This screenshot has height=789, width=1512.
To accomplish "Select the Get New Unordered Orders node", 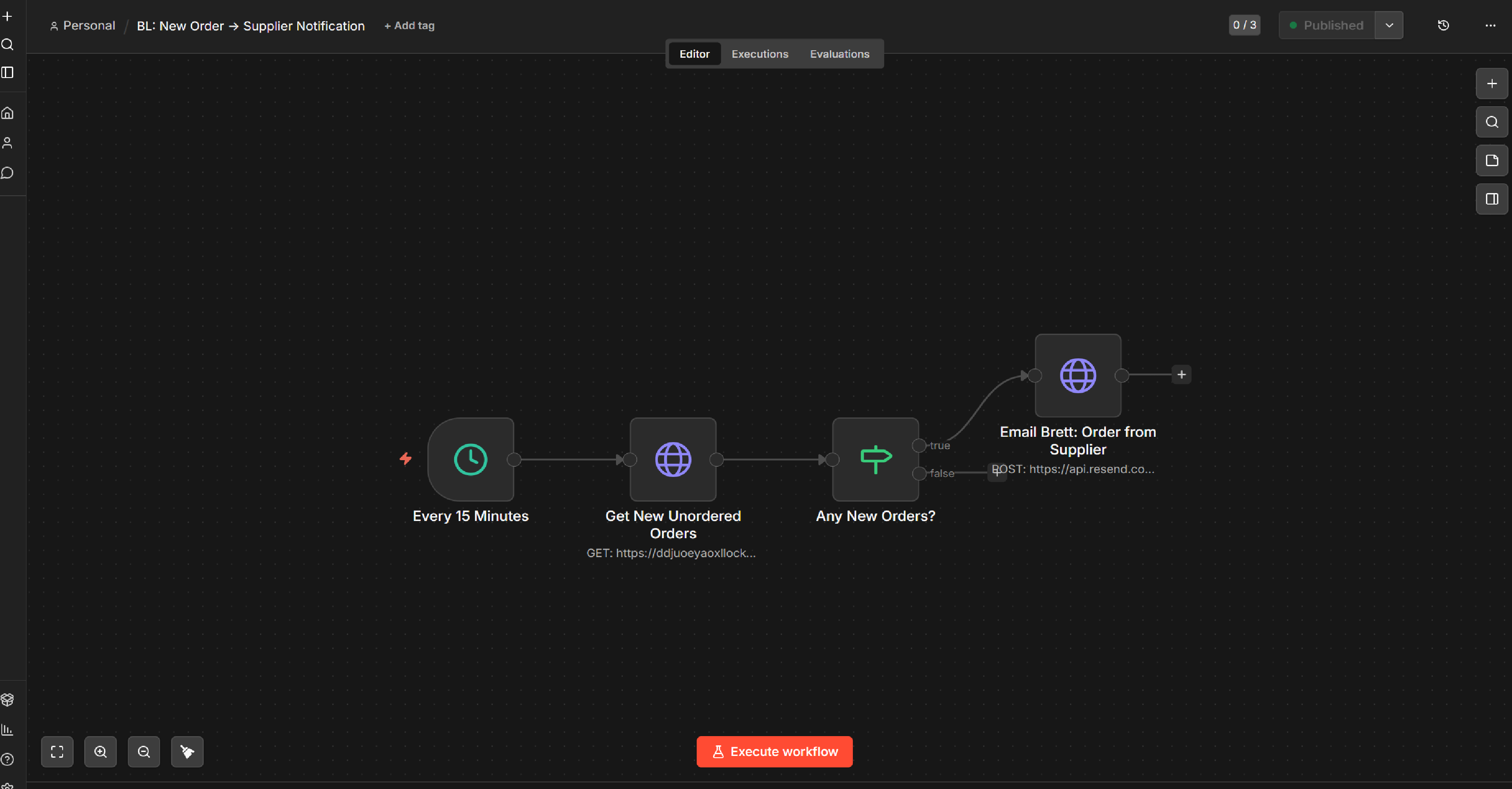I will [672, 459].
